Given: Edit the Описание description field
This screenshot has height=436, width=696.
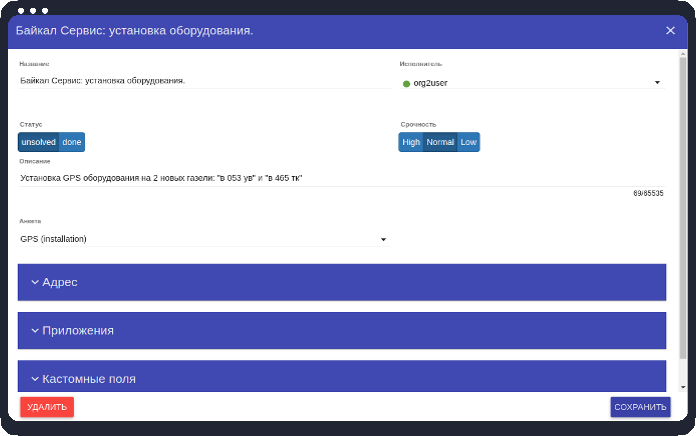Looking at the screenshot, I should 342,178.
